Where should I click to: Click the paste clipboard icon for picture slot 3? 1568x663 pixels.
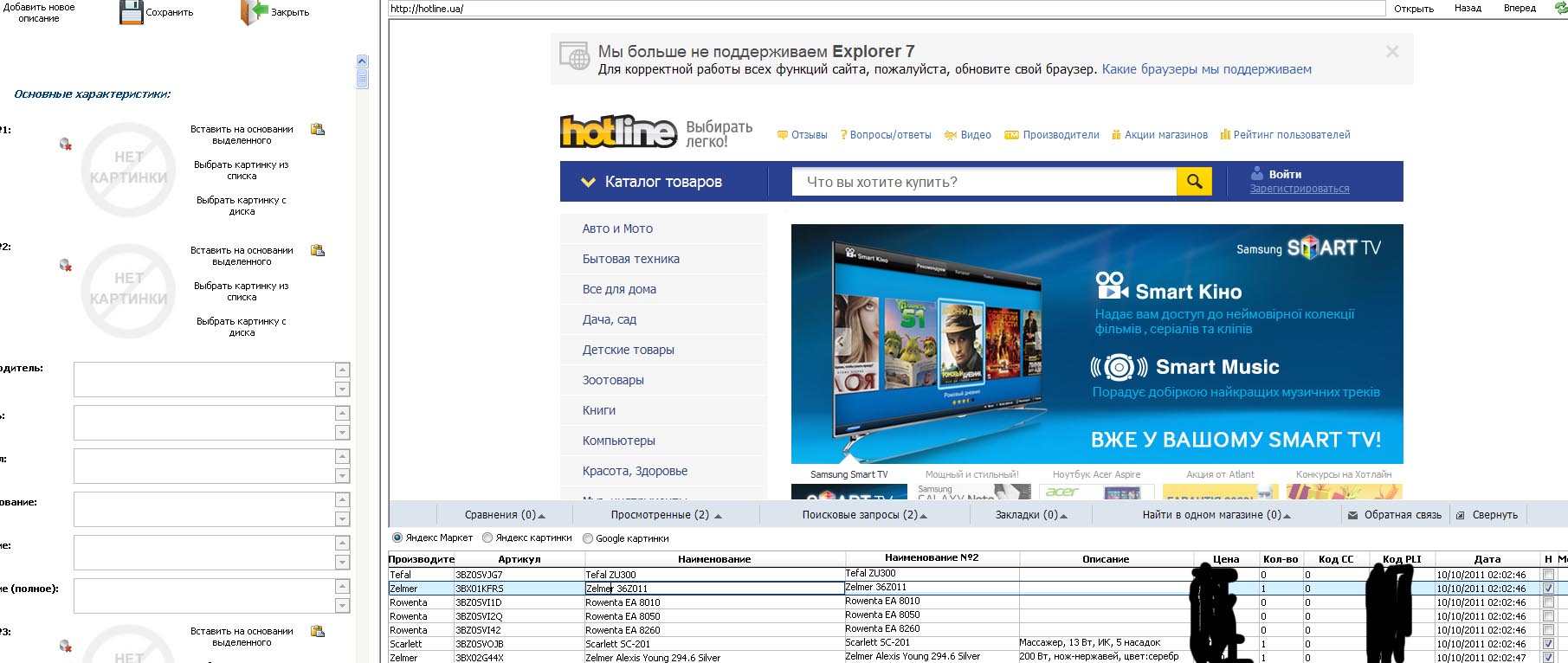click(318, 631)
